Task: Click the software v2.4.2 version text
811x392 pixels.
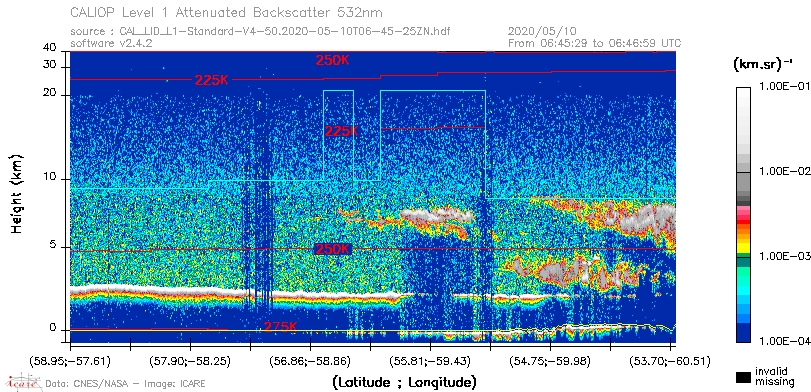Action: [111, 43]
